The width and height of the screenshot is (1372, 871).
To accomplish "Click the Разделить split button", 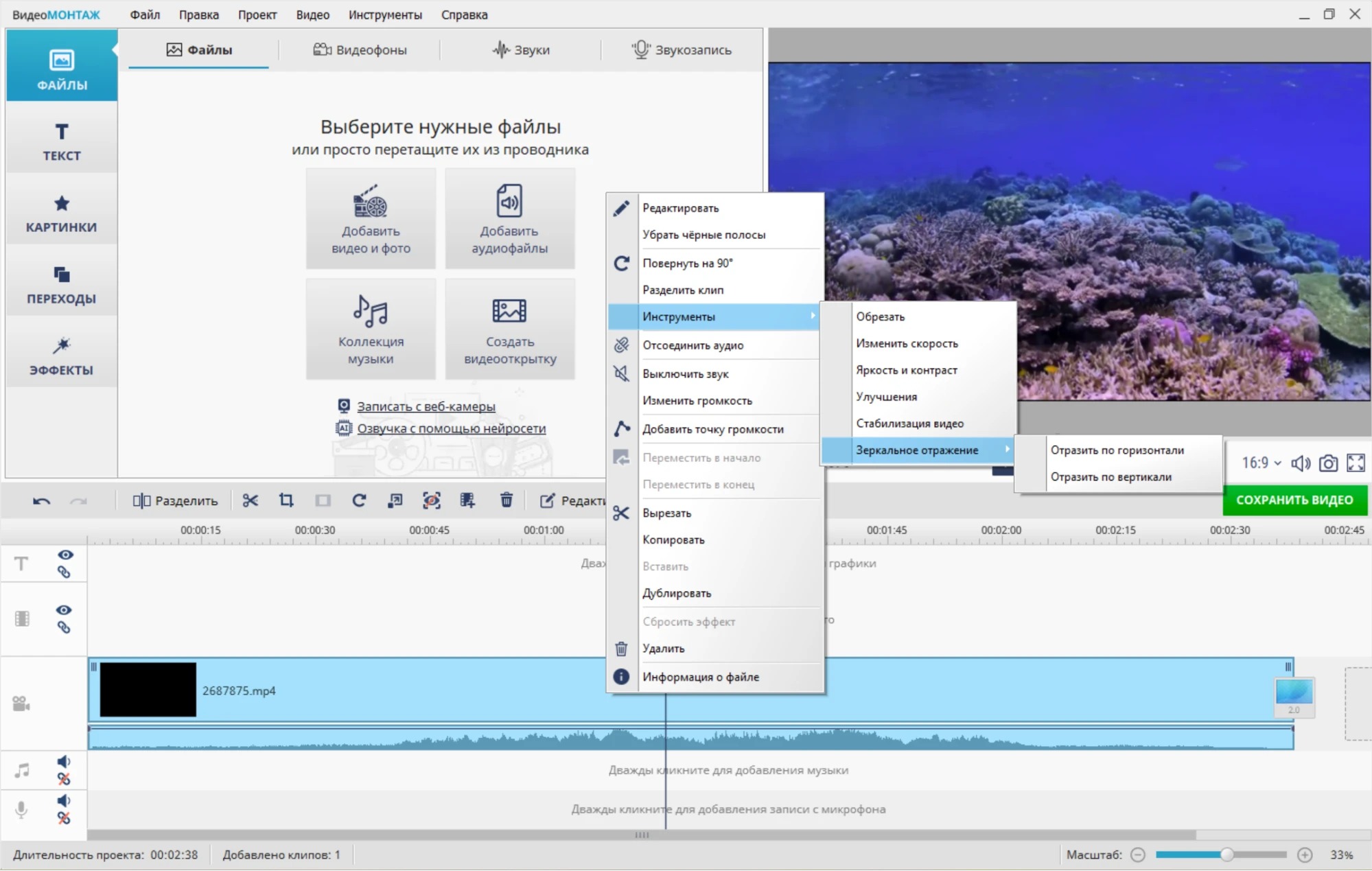I will tap(175, 500).
